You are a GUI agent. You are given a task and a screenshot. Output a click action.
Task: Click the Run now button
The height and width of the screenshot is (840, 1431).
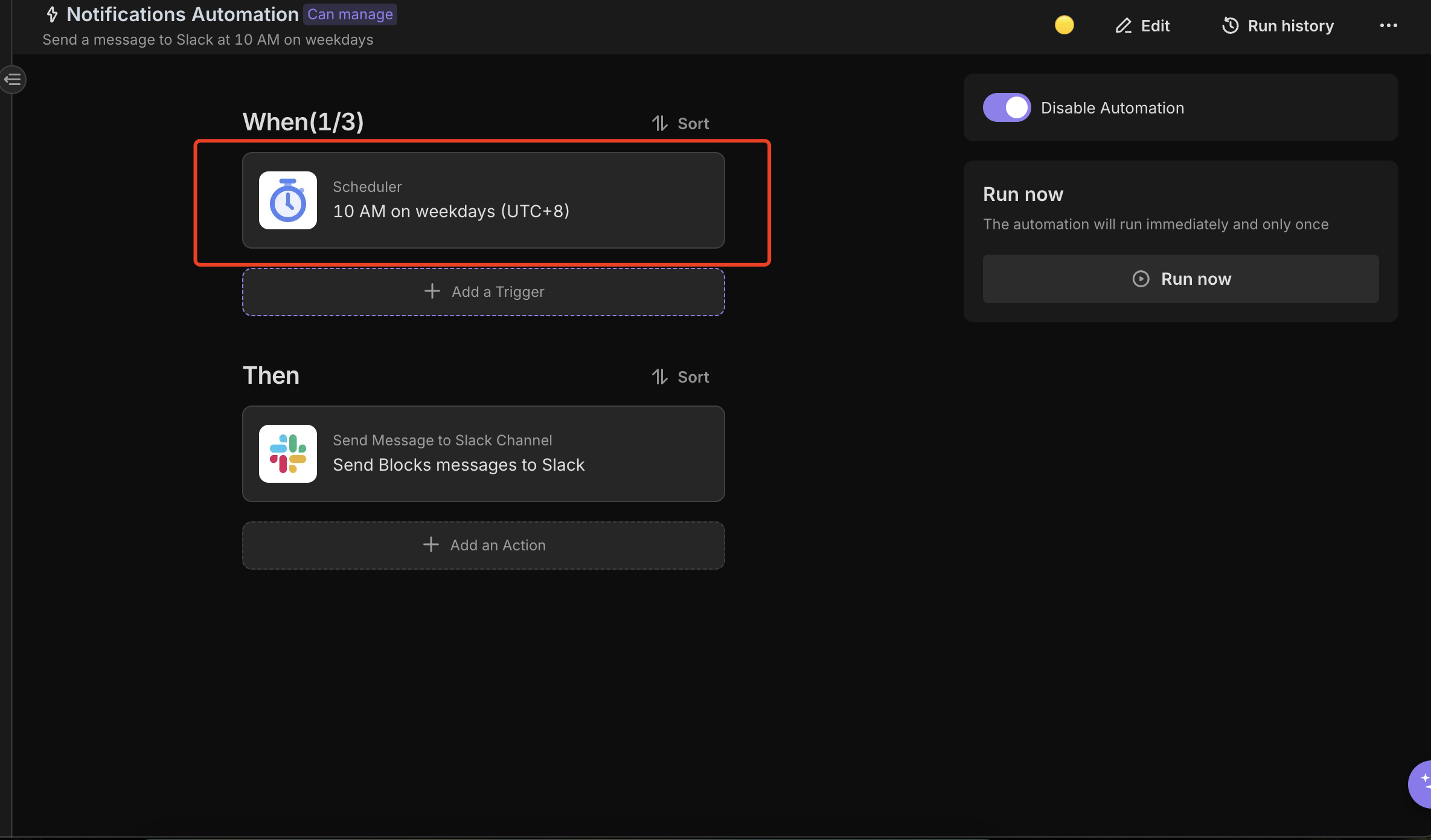tap(1181, 278)
